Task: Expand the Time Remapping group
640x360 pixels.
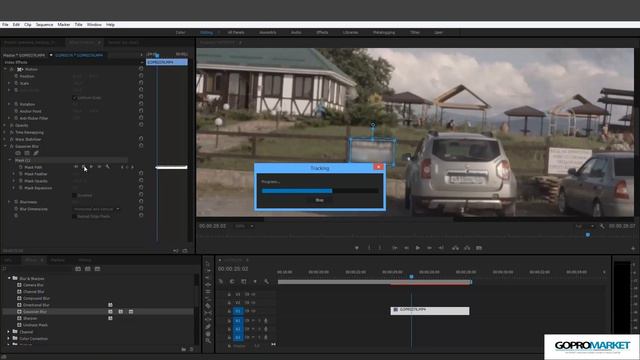Action: (5, 132)
